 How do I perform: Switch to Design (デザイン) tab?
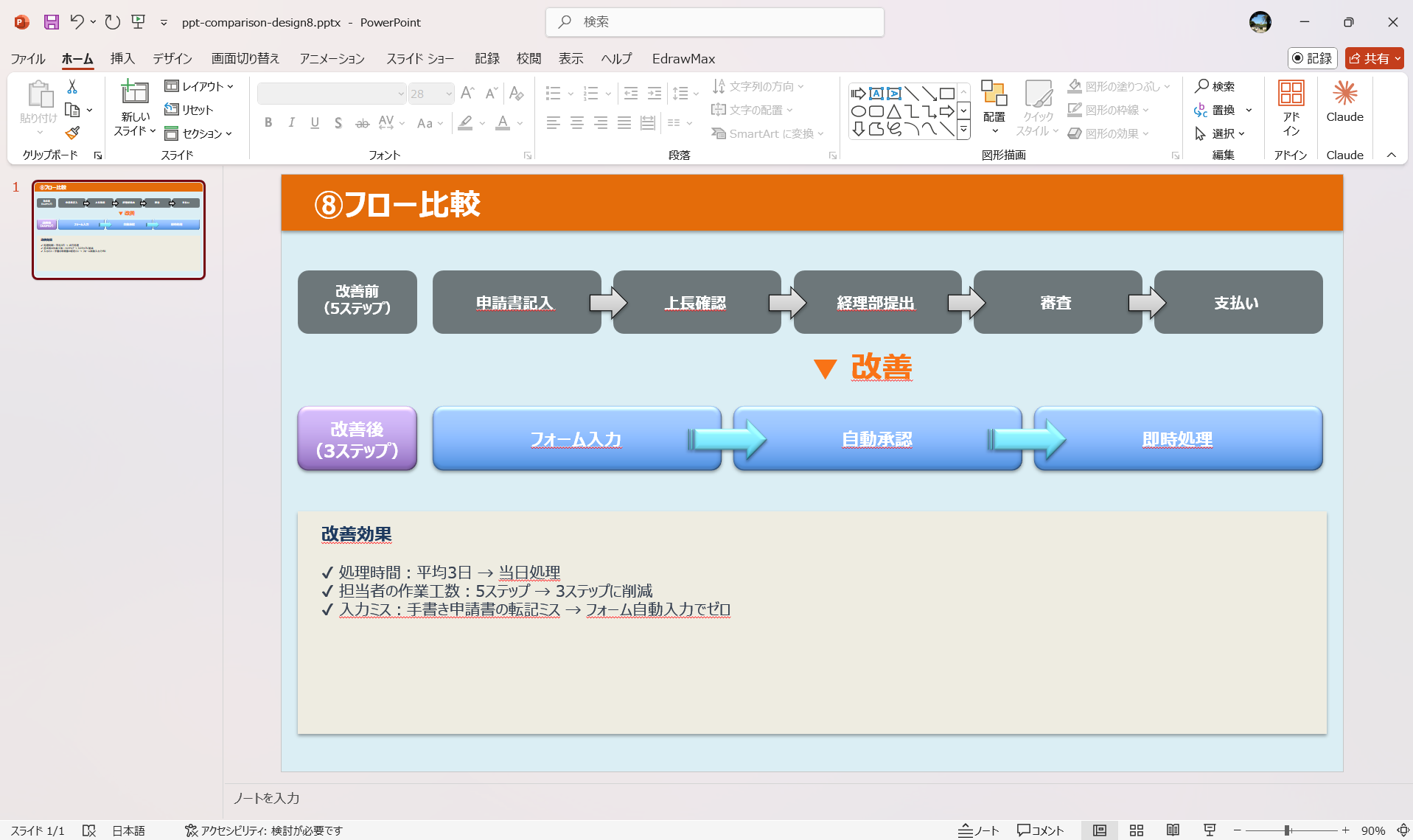(172, 58)
